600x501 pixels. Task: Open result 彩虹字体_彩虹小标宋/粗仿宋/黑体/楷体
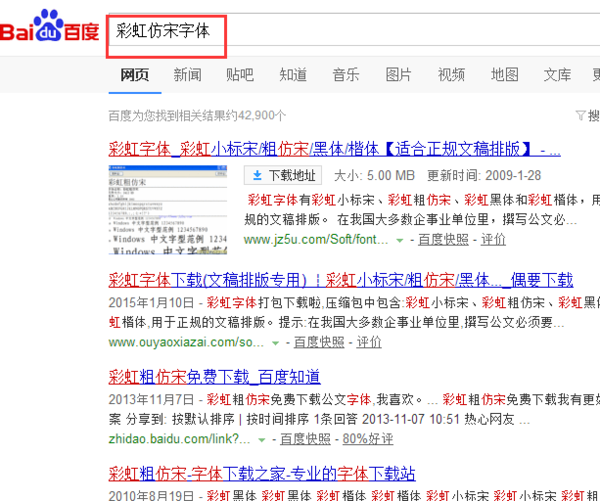[334, 149]
